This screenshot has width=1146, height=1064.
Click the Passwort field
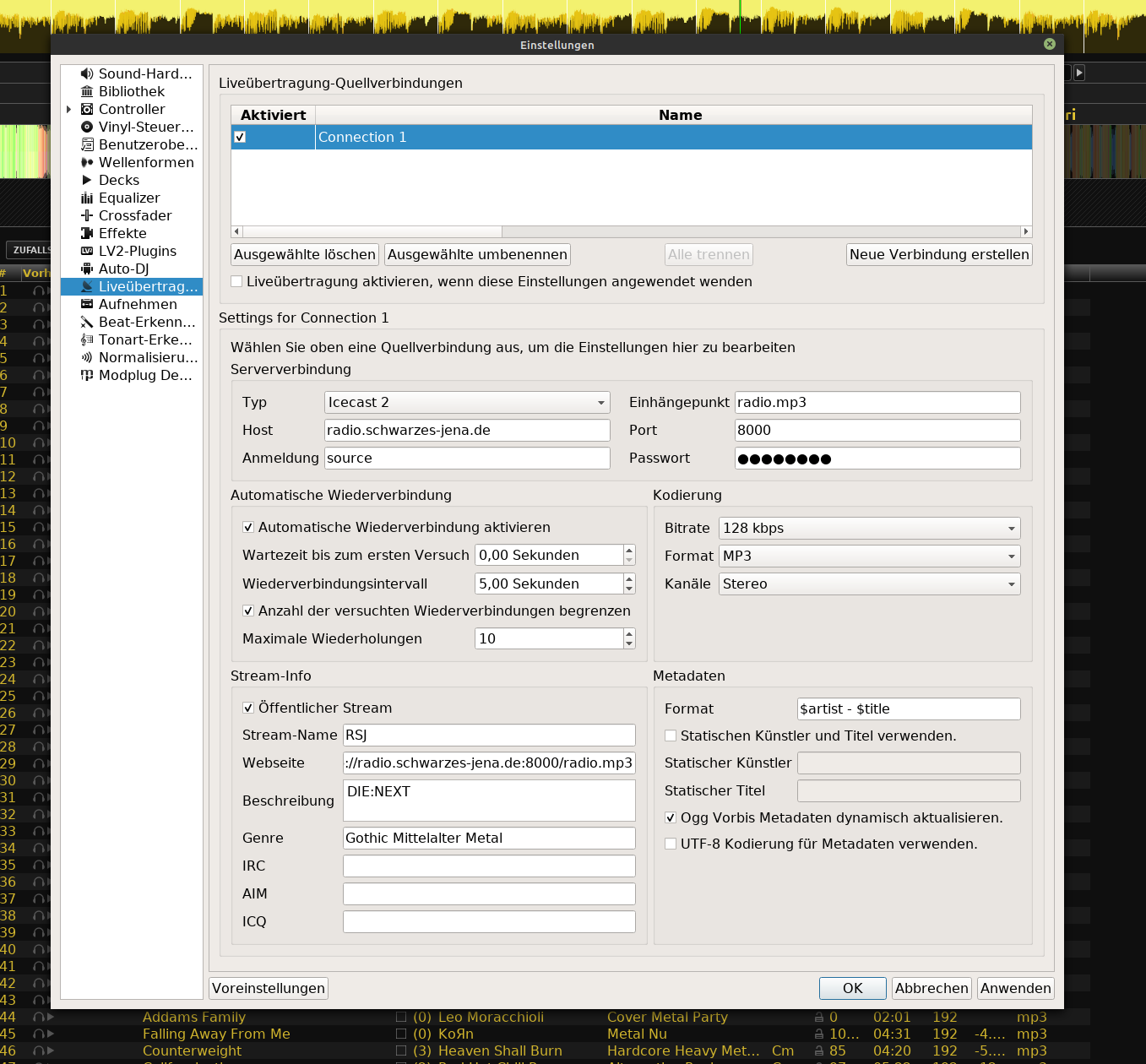pos(877,459)
